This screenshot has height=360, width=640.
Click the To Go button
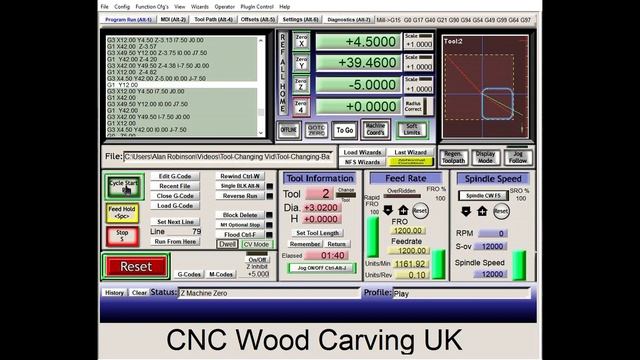point(344,130)
